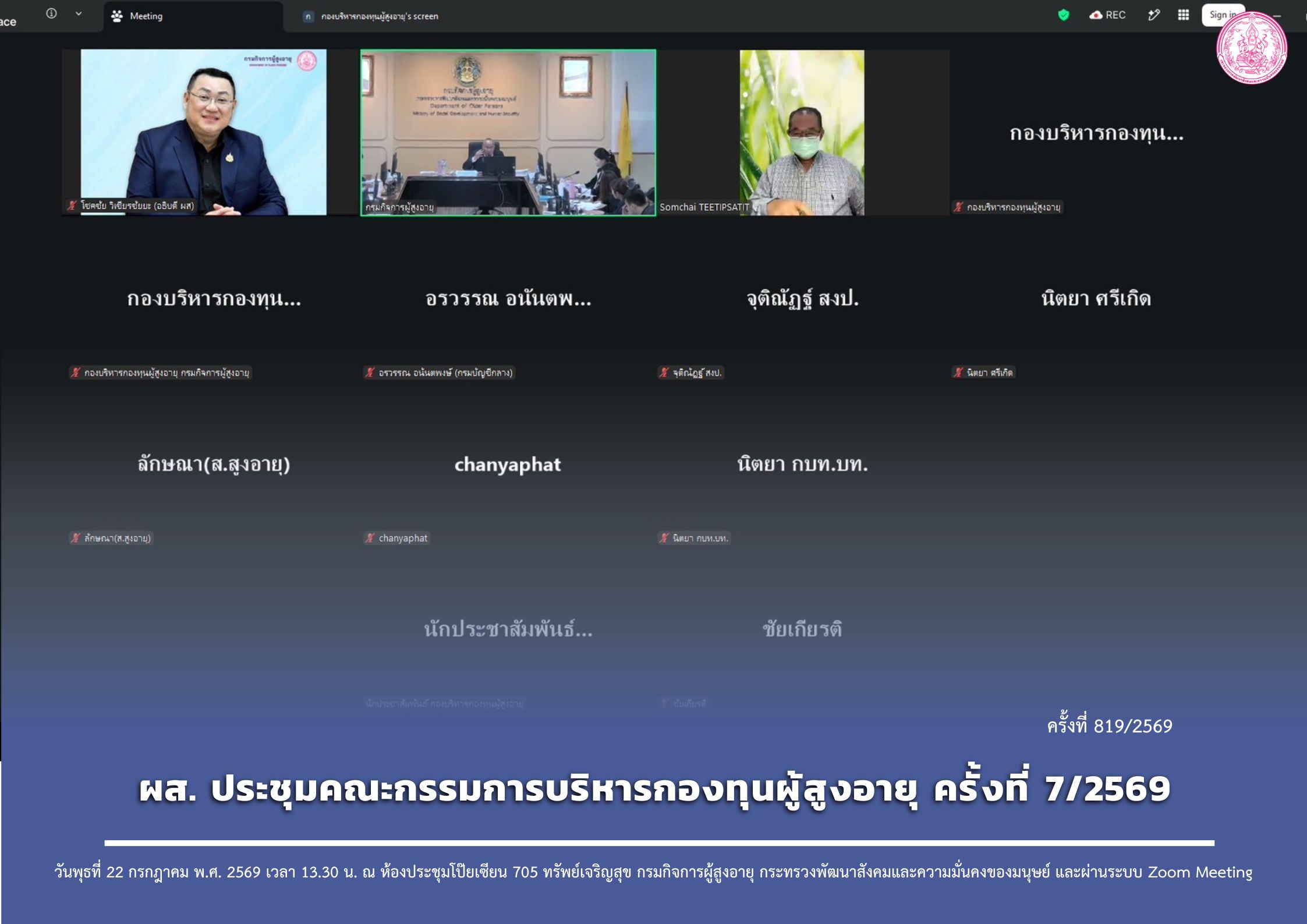Open the apps grid view icon
Image resolution: width=1307 pixels, height=924 pixels.
point(1183,15)
